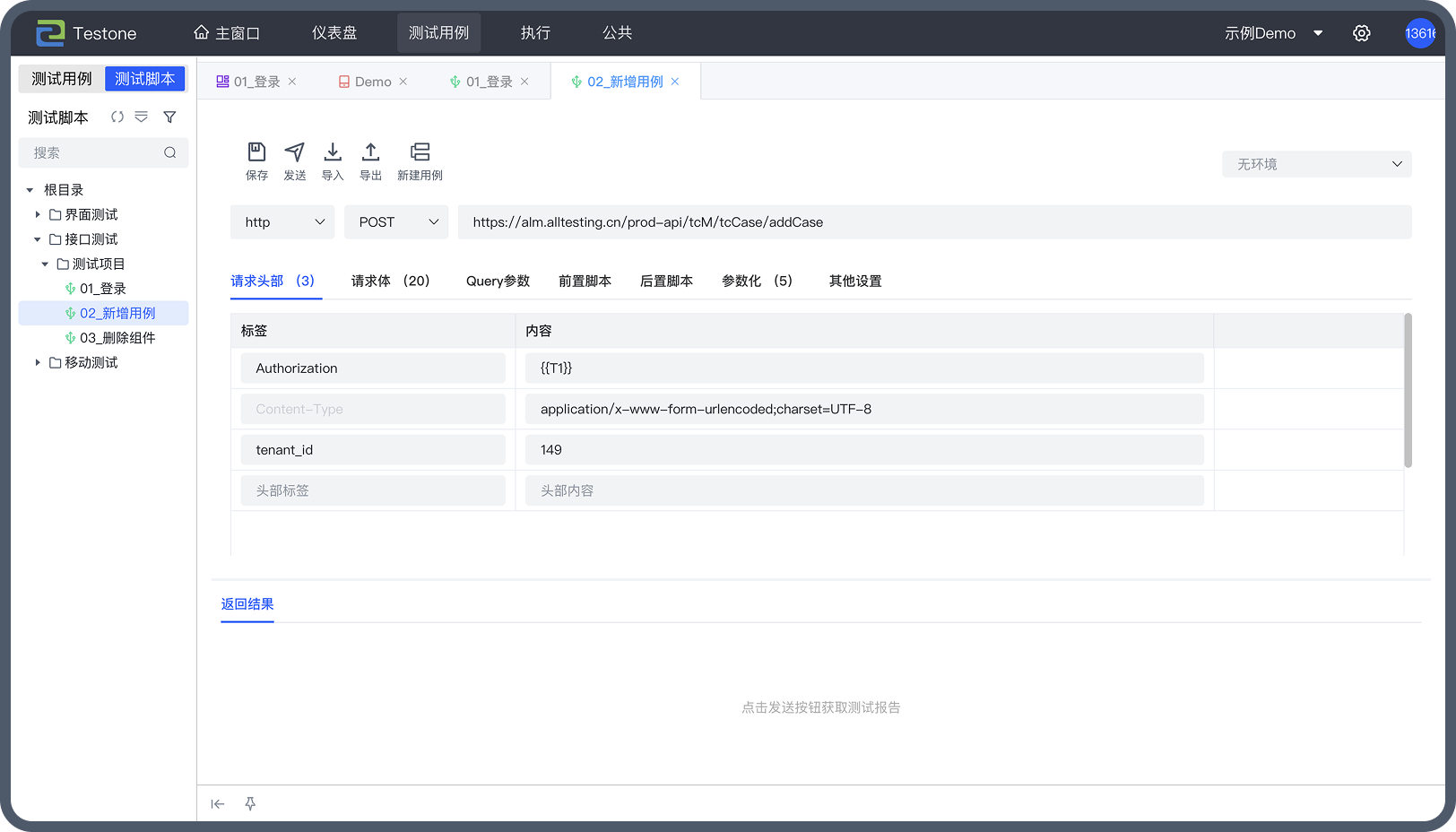
Task: Open the POST method dropdown
Action: point(396,222)
